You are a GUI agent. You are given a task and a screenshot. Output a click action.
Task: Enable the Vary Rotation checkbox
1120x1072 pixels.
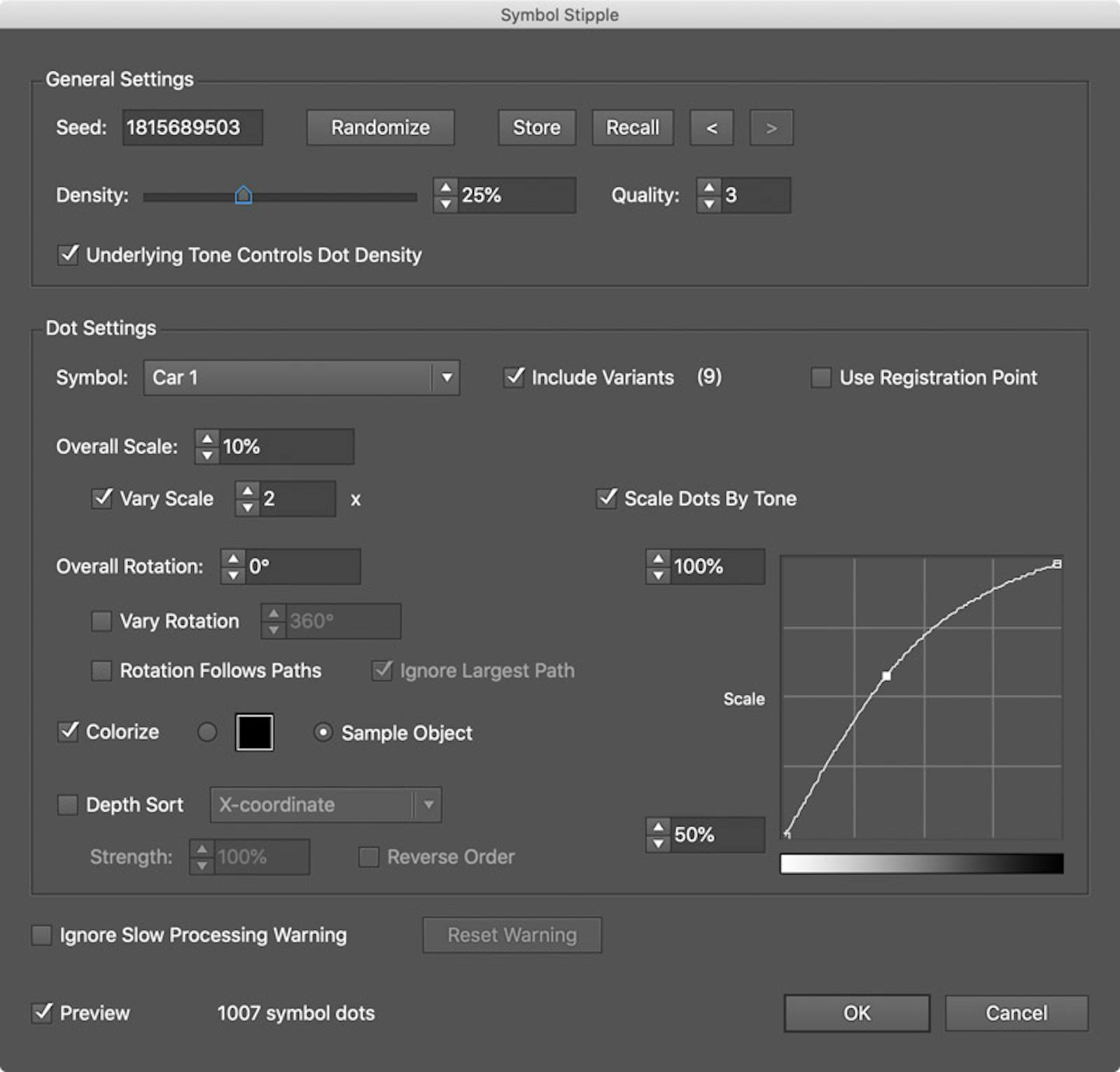101,620
